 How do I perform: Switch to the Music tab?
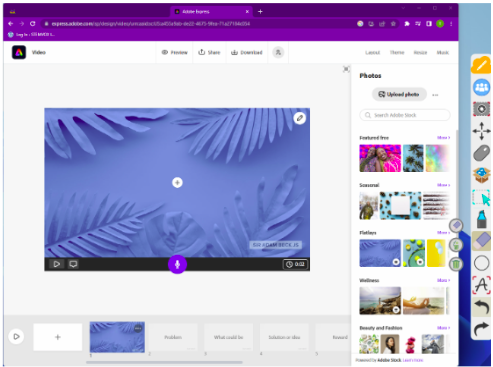(443, 52)
